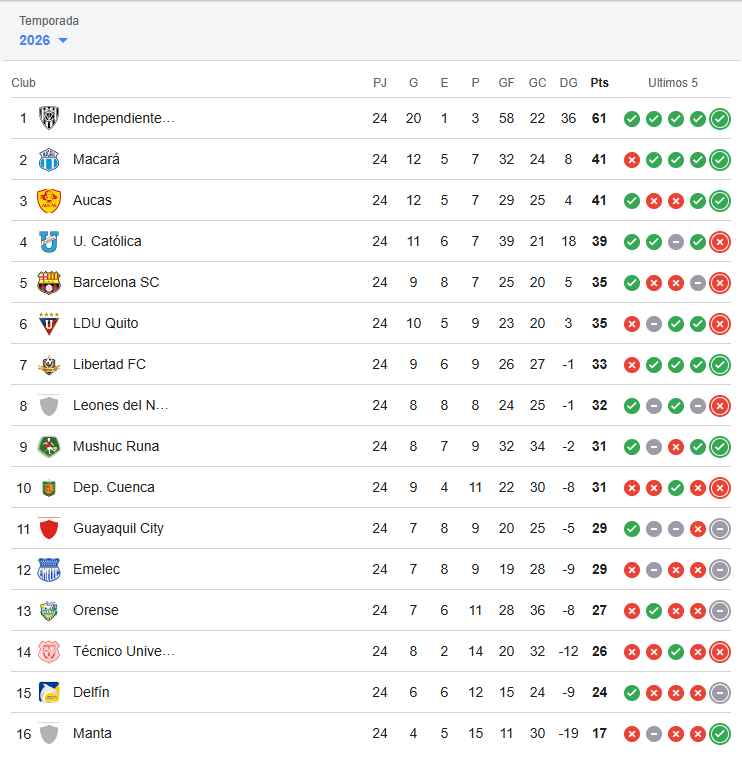Click the Mushuc Runa green crest

(x=49, y=446)
